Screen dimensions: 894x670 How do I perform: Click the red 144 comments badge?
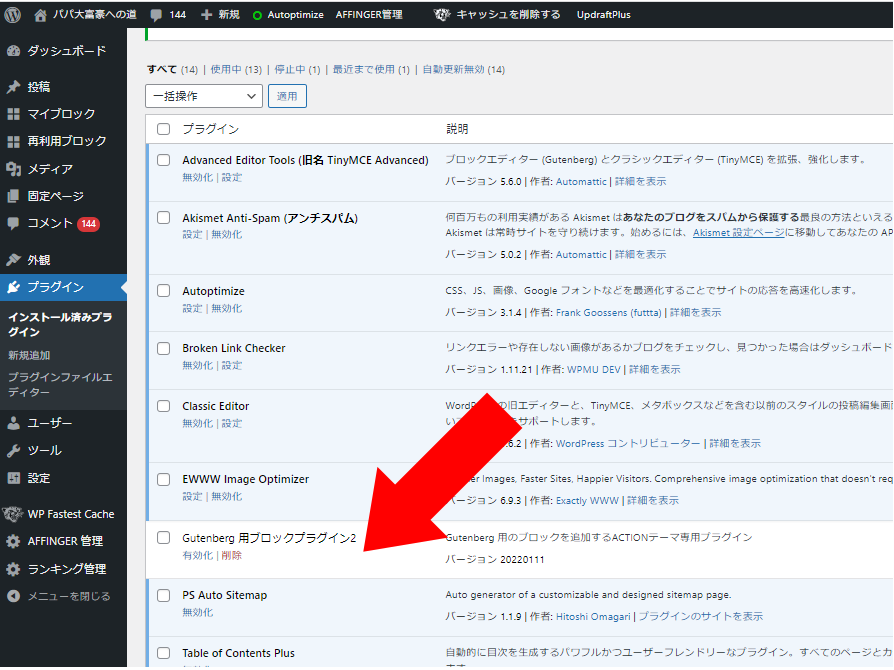click(88, 224)
